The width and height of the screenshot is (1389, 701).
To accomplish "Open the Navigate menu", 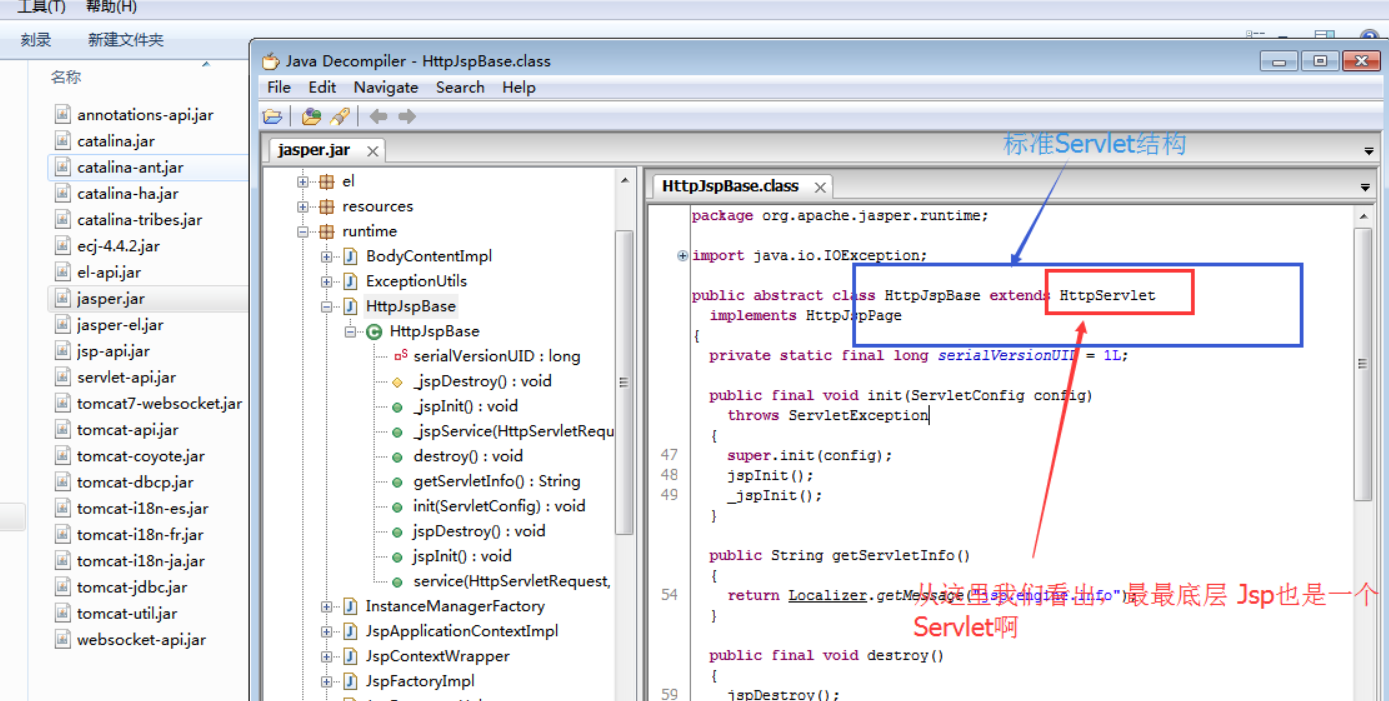I will tap(386, 87).
